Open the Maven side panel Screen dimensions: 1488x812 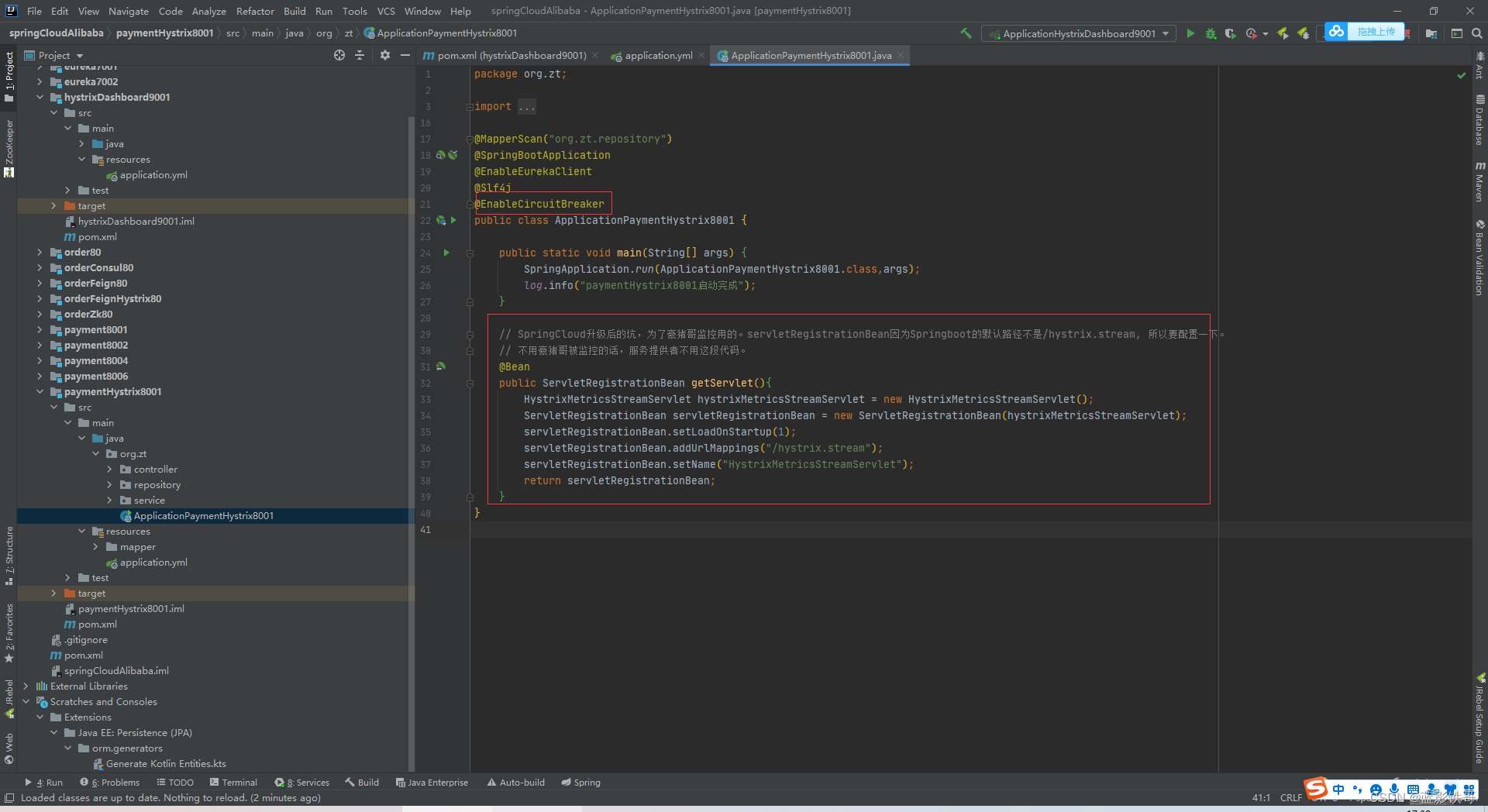[1479, 182]
